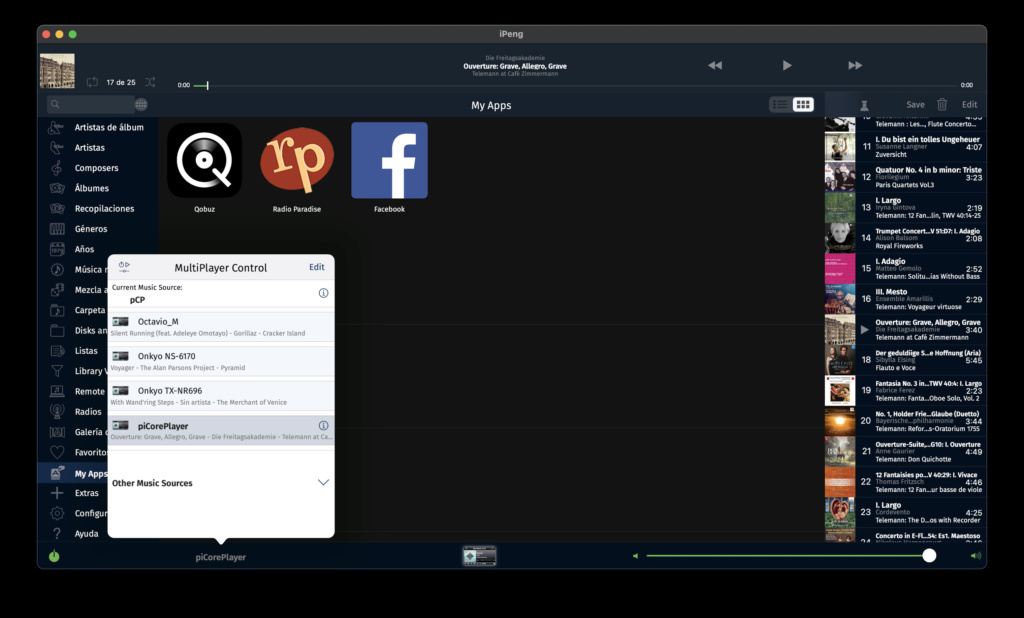The height and width of the screenshot is (618, 1024).
Task: Open the Facebook app
Action: 389,161
